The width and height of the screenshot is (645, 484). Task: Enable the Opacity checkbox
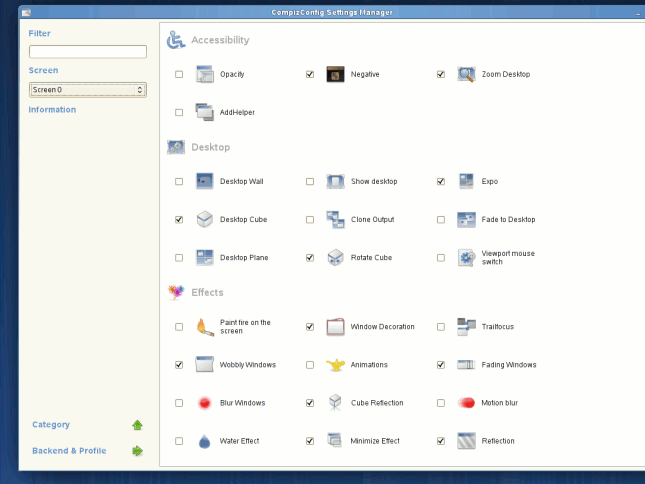[x=179, y=74]
